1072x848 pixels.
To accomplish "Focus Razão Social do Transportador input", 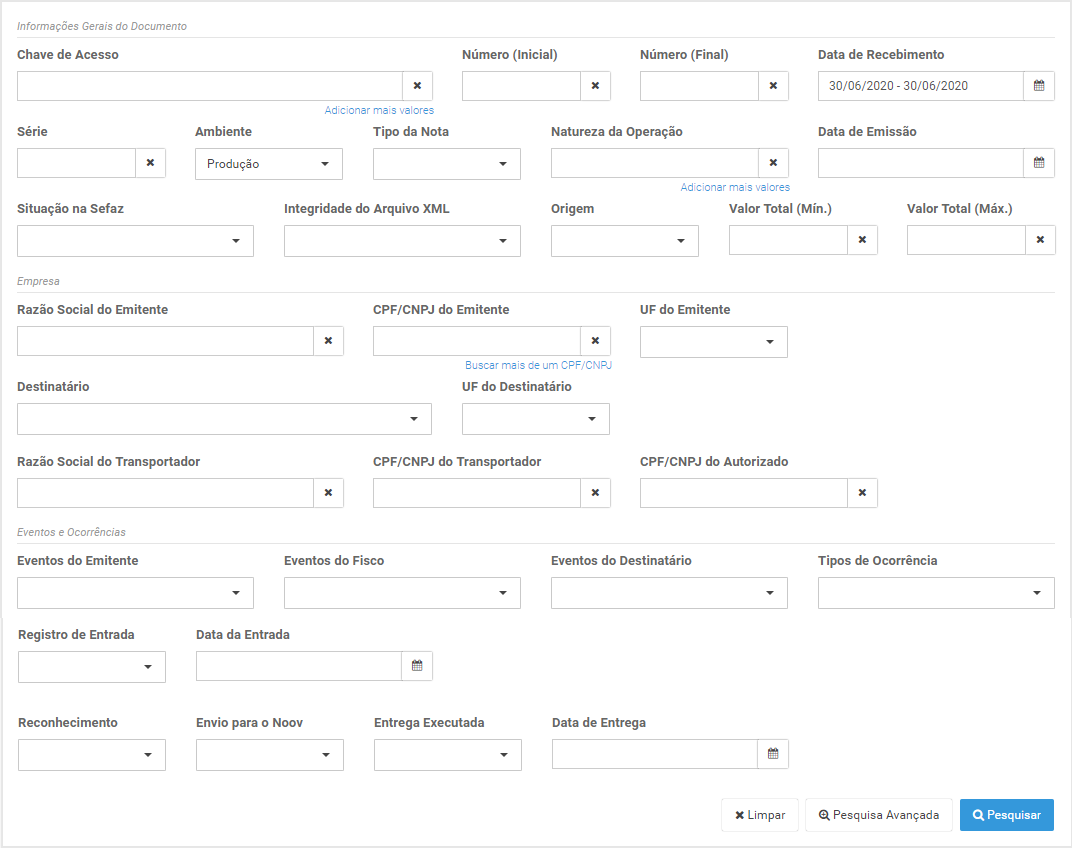I will tap(165, 493).
